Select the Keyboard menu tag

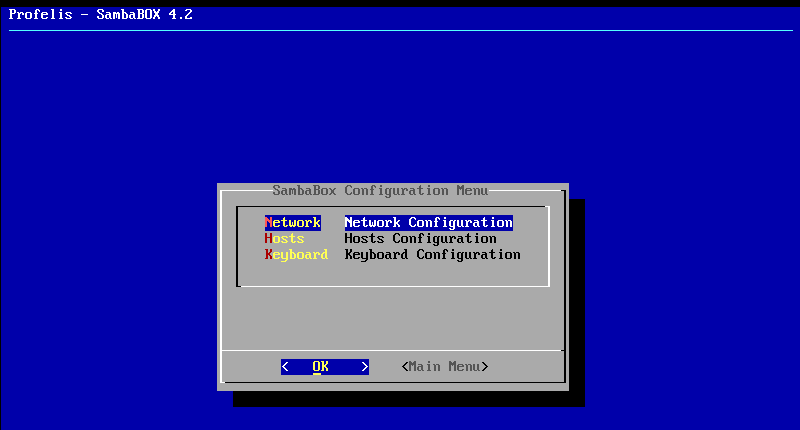296,254
